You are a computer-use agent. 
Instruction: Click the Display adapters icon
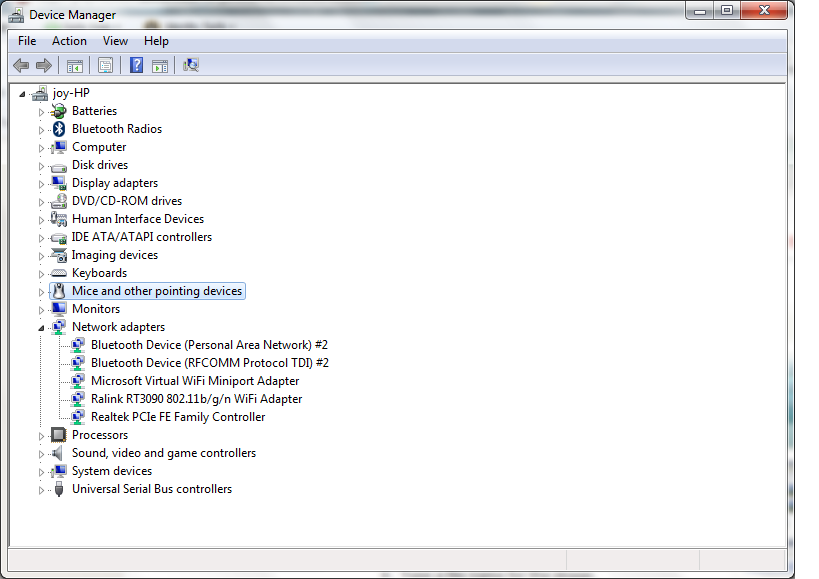[x=58, y=183]
